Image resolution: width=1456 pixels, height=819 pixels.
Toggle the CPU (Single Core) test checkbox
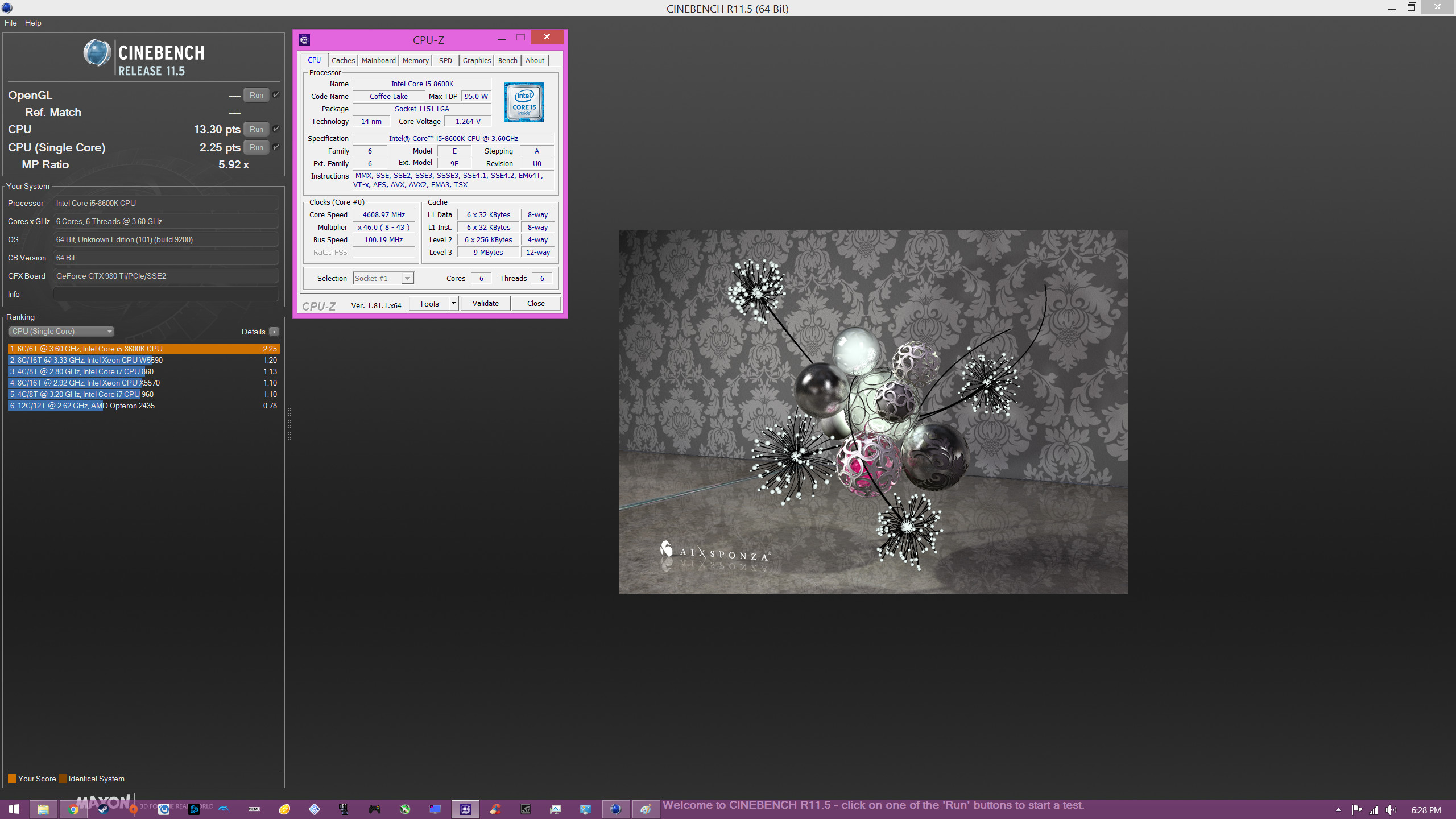pos(276,147)
